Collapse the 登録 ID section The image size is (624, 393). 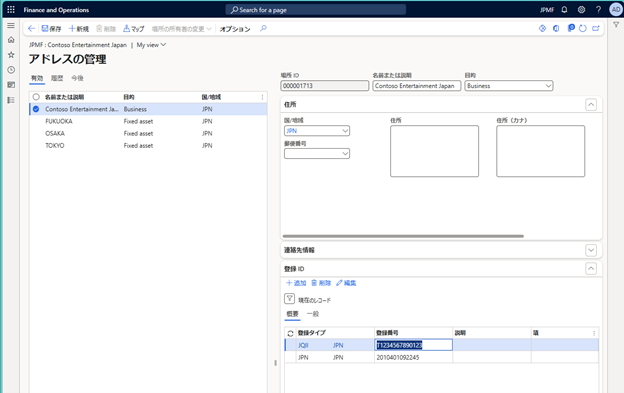[x=591, y=269]
